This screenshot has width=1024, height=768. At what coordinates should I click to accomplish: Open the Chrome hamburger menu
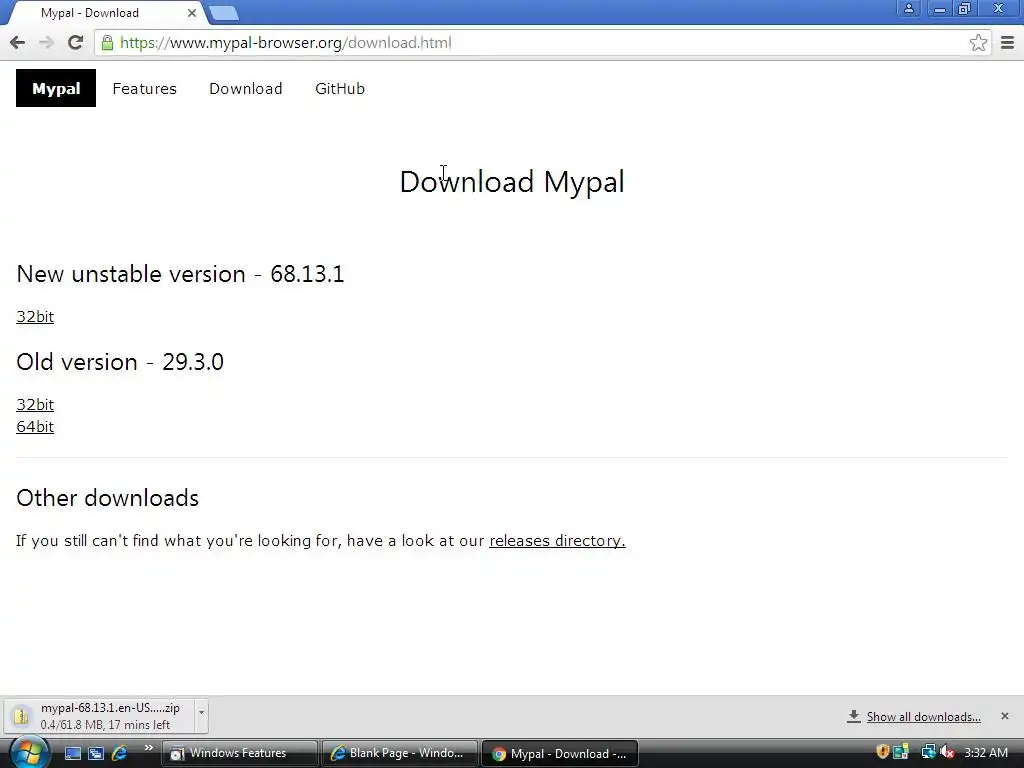(x=1007, y=43)
